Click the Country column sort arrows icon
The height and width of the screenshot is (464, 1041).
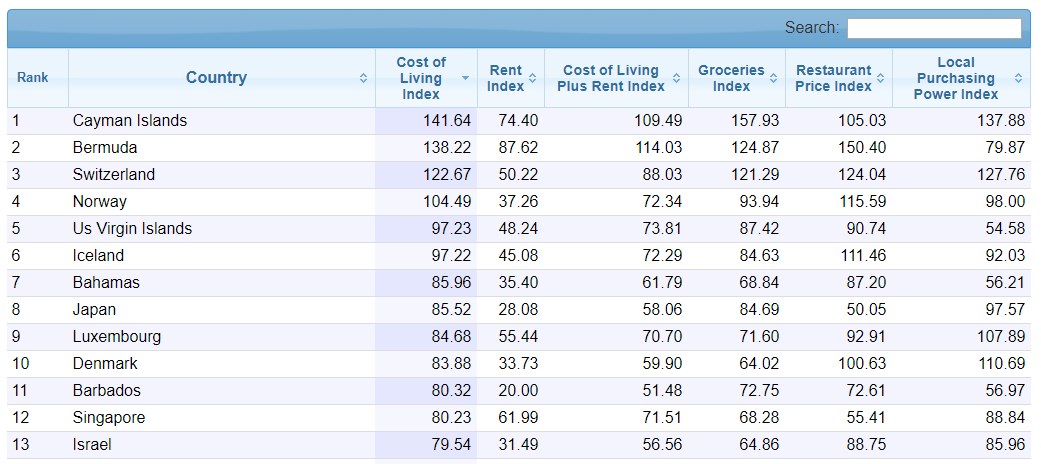click(x=363, y=78)
